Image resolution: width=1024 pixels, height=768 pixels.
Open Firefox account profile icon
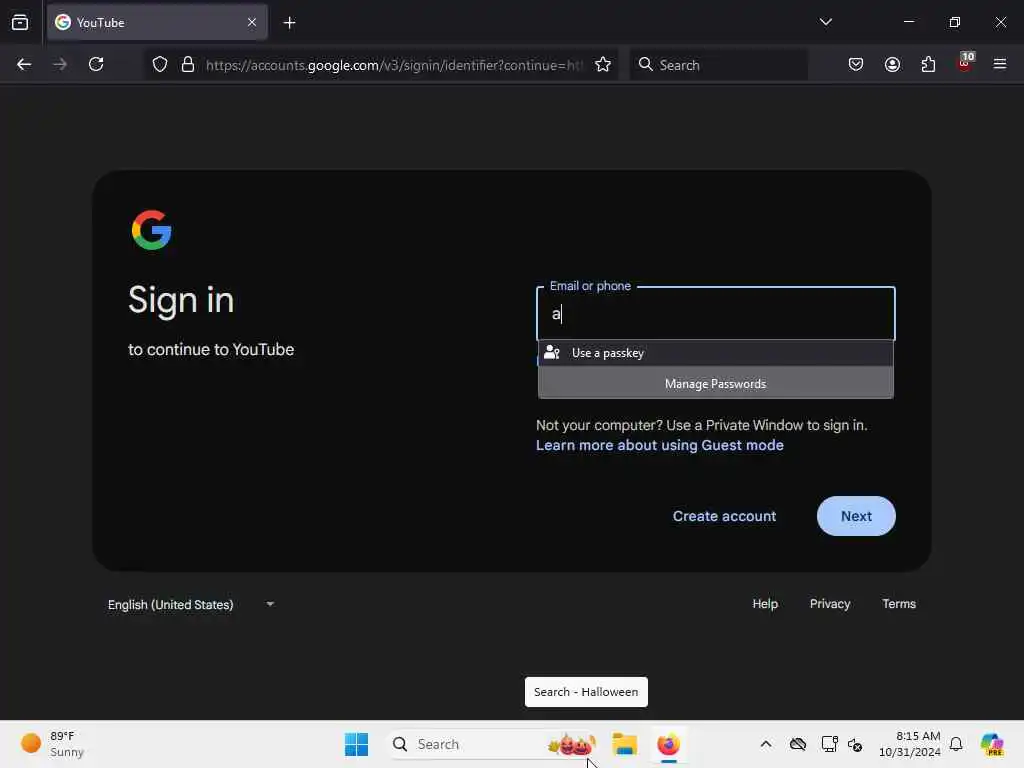pyautogui.click(x=892, y=64)
